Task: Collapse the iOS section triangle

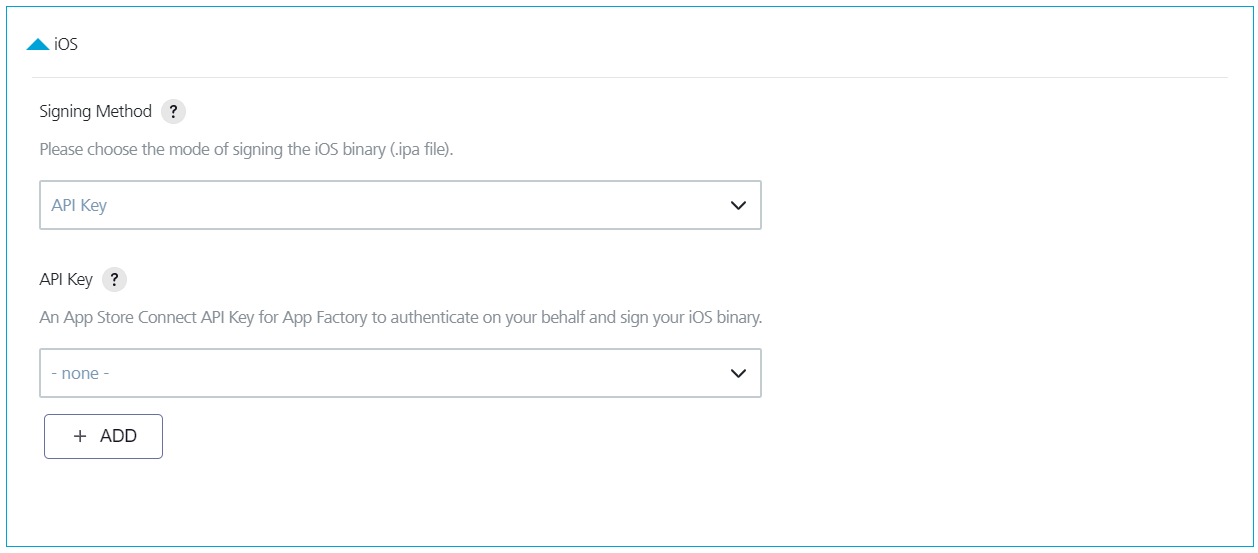Action: click(38, 45)
